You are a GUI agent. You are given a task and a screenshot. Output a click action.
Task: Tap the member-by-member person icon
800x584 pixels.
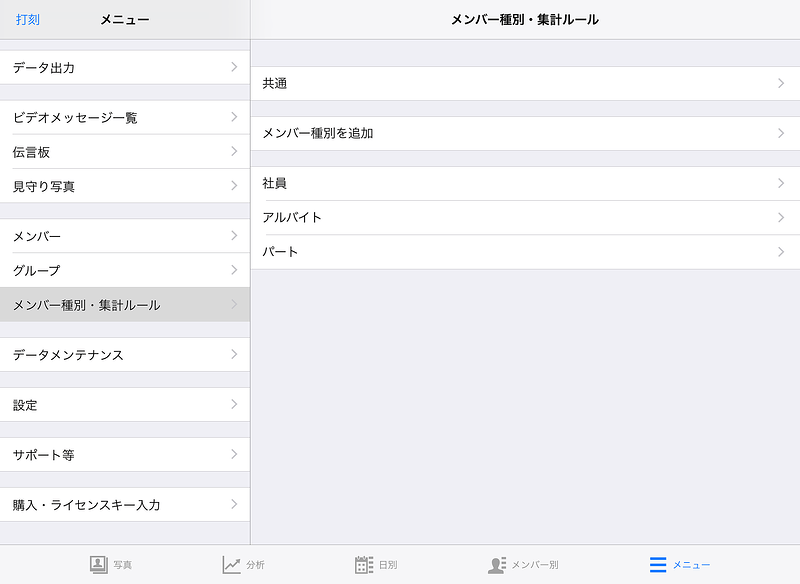[497, 564]
